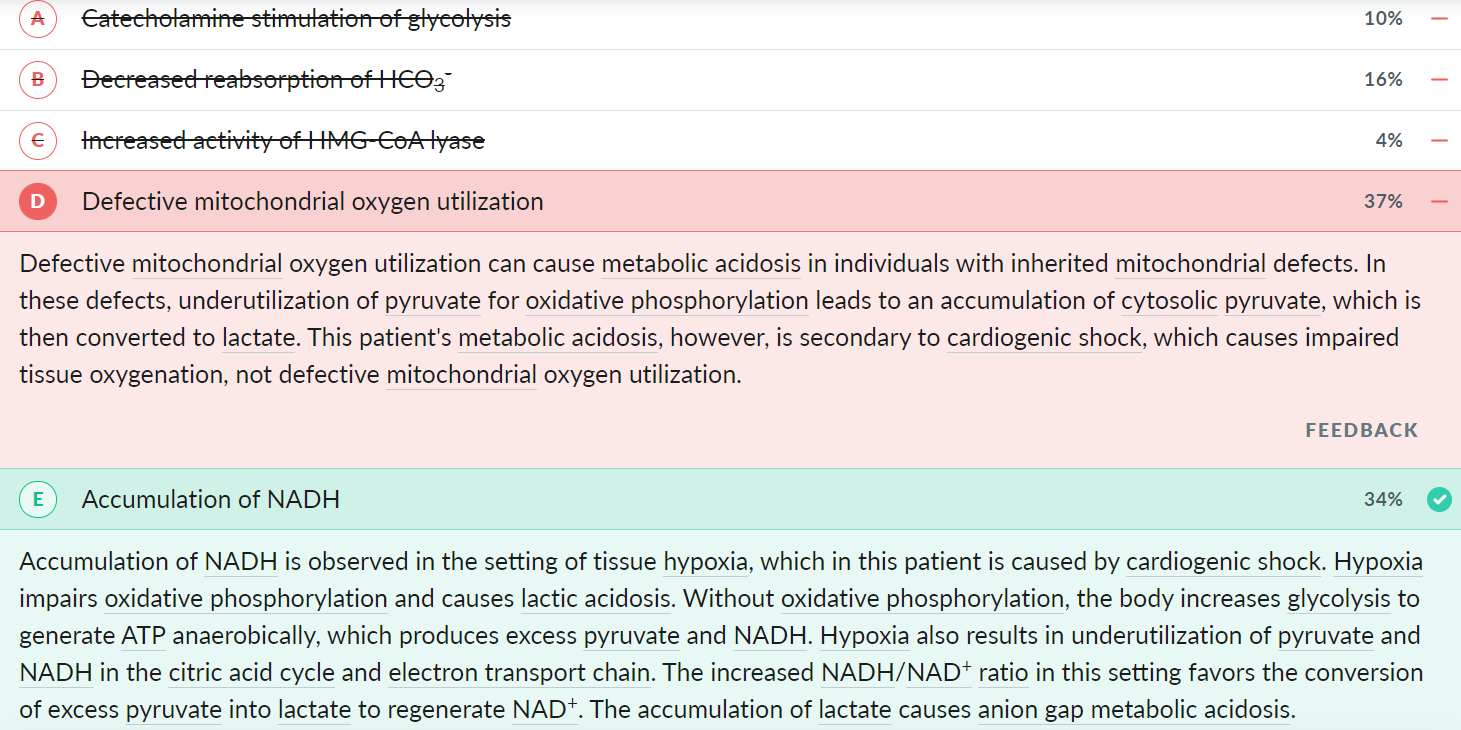Image resolution: width=1461 pixels, height=730 pixels.
Task: Select answer circle A
Action: (x=38, y=19)
